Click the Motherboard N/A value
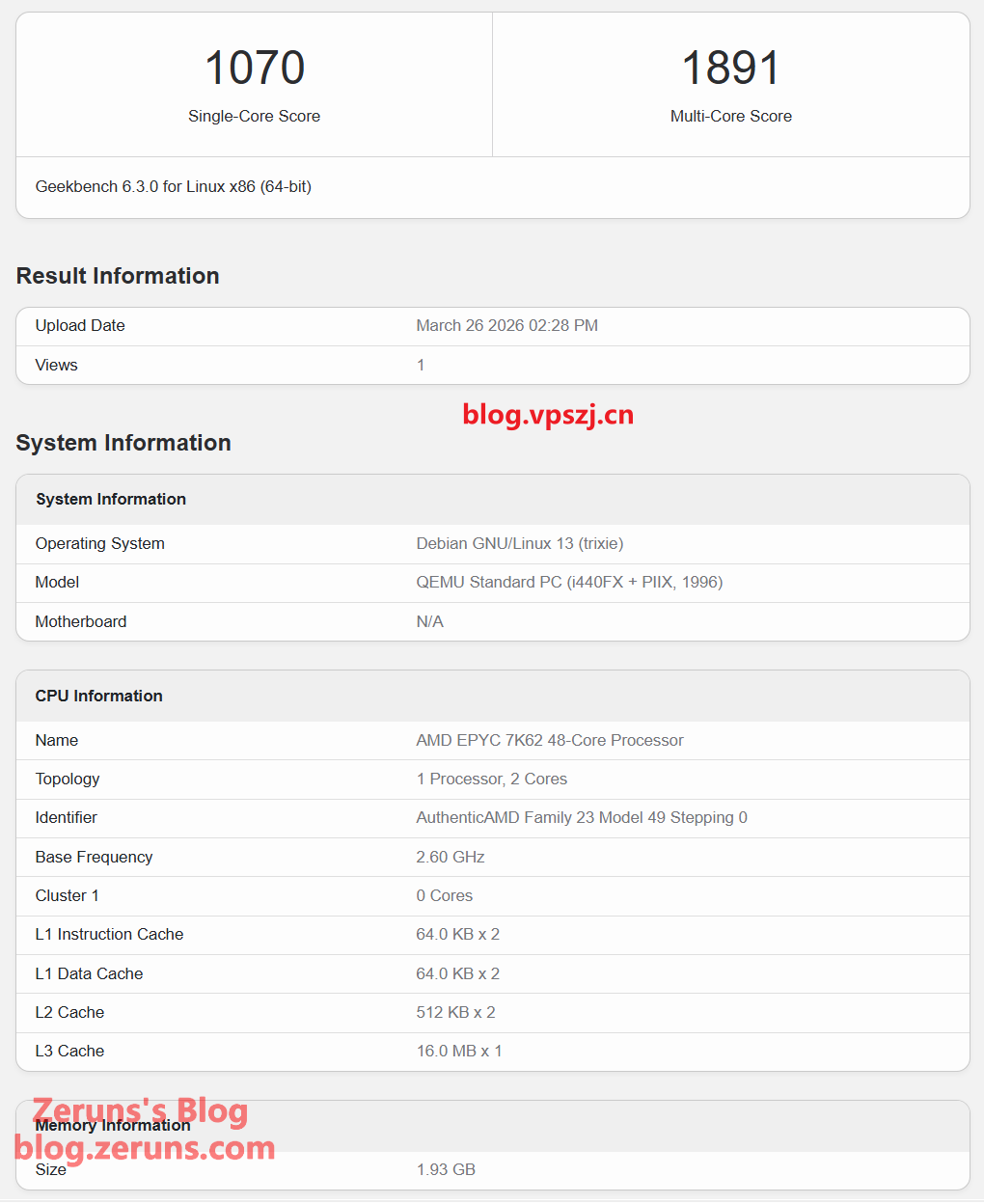This screenshot has height=1204, width=984. 429,622
